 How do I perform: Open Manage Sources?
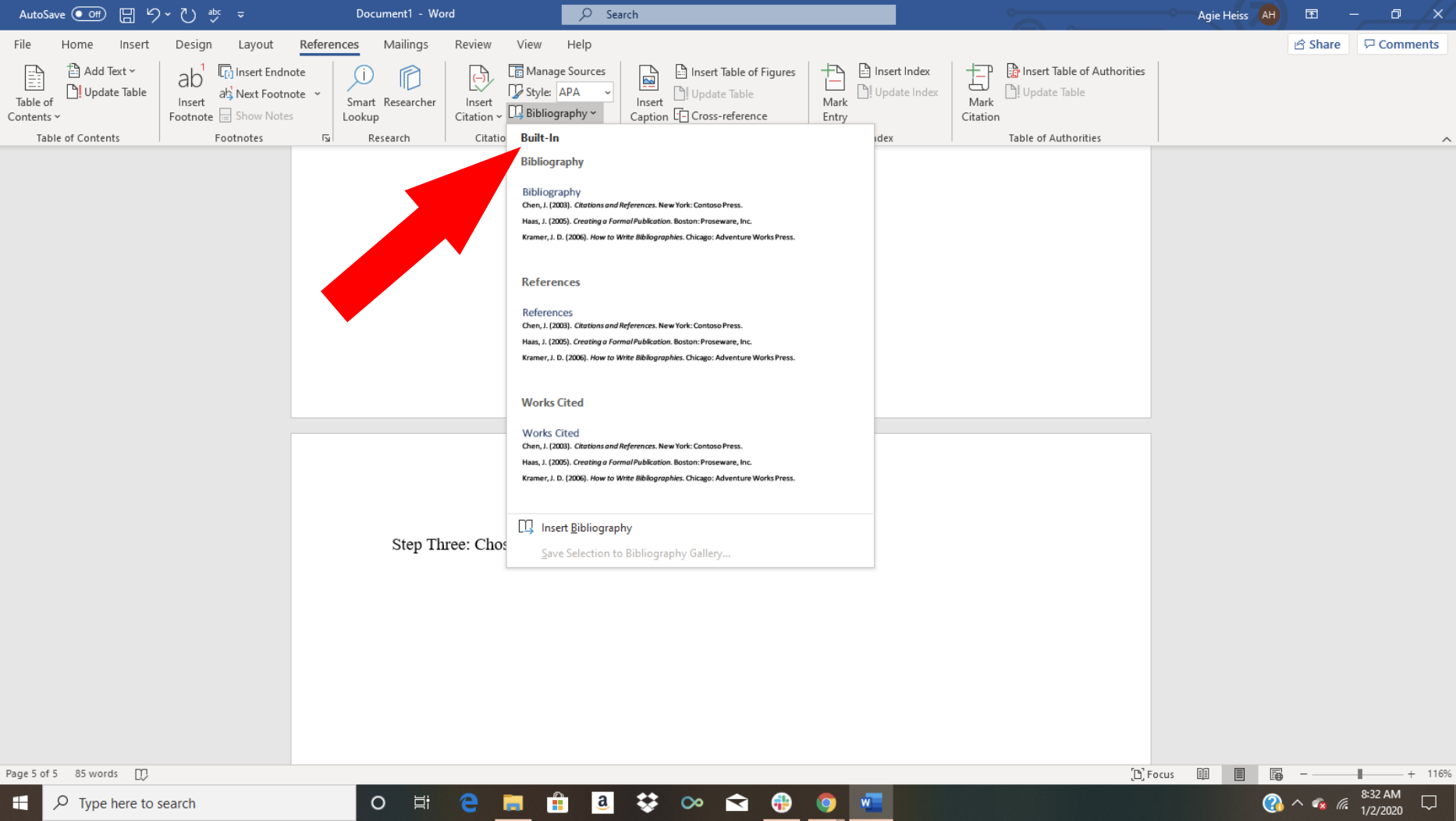pyautogui.click(x=558, y=70)
